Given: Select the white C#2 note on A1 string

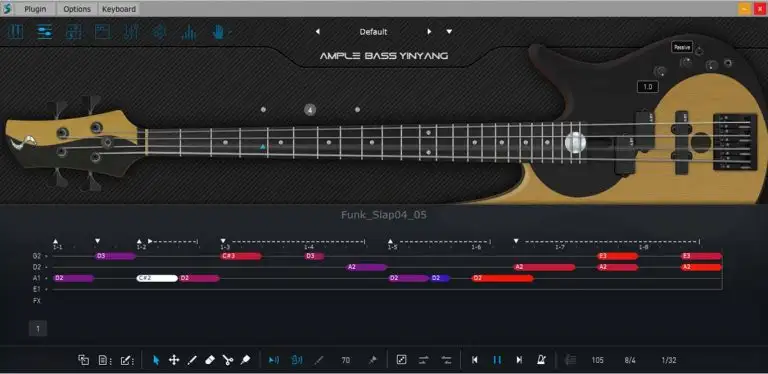Looking at the screenshot, I should tap(157, 278).
